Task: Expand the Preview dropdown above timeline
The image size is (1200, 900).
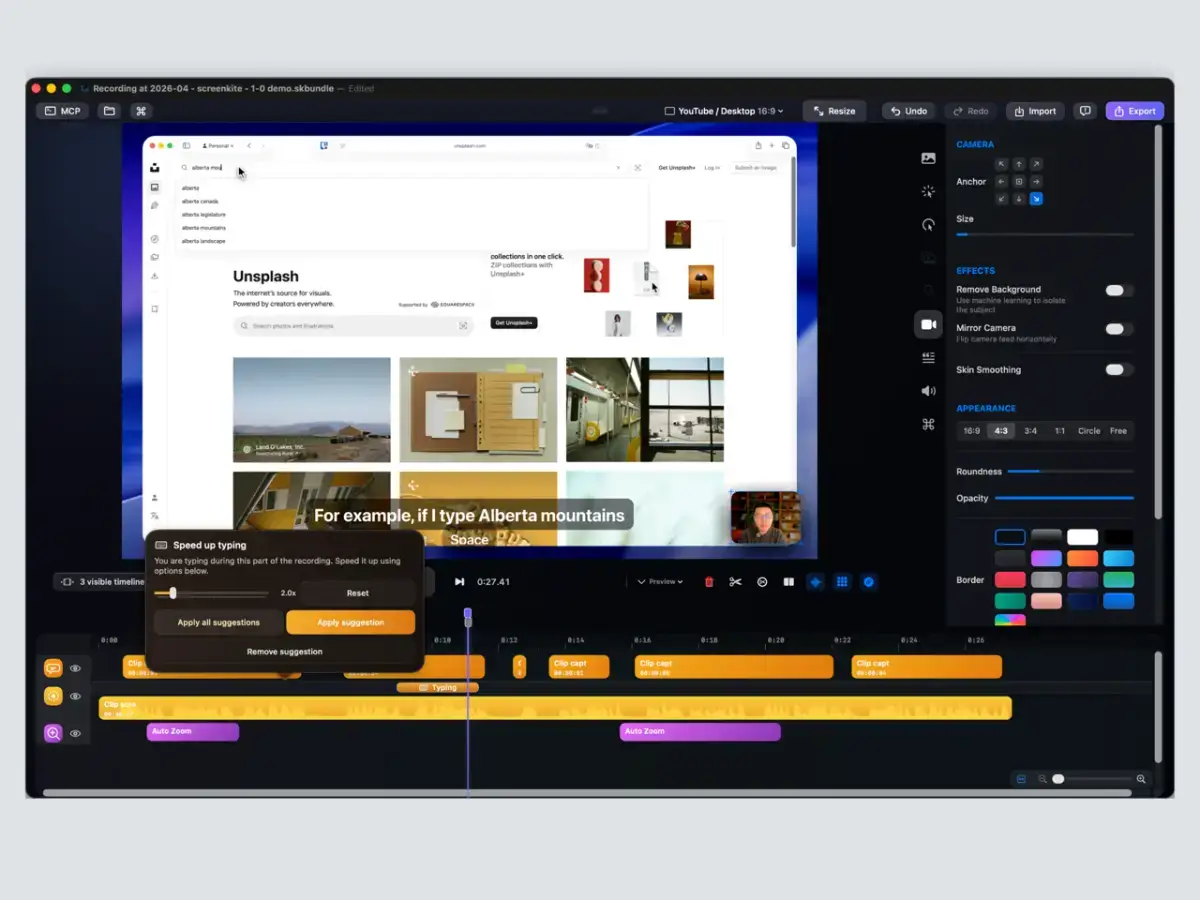Action: point(661,582)
